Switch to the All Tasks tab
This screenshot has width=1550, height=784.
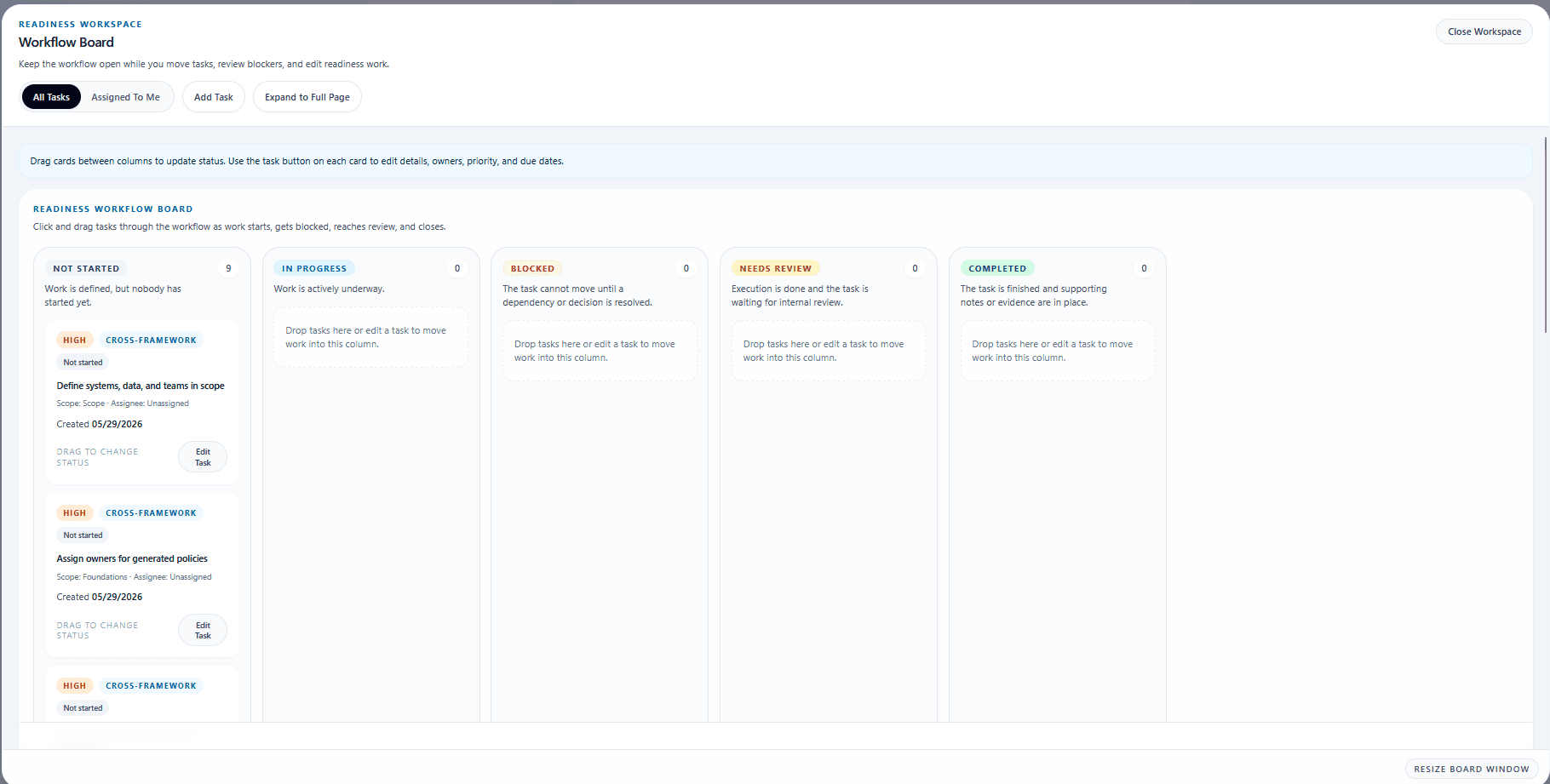51,97
